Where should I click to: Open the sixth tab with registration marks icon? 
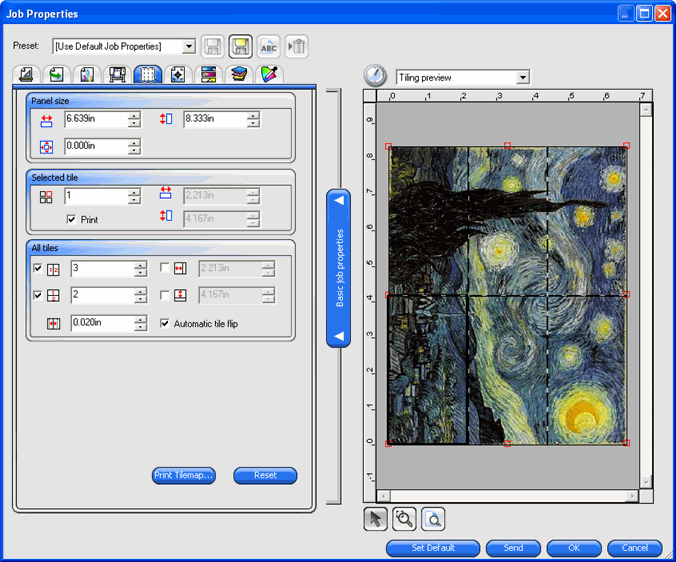[178, 74]
